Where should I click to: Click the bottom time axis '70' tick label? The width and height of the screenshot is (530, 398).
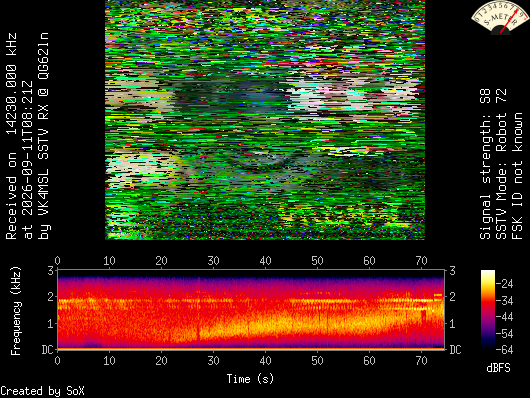point(421,361)
